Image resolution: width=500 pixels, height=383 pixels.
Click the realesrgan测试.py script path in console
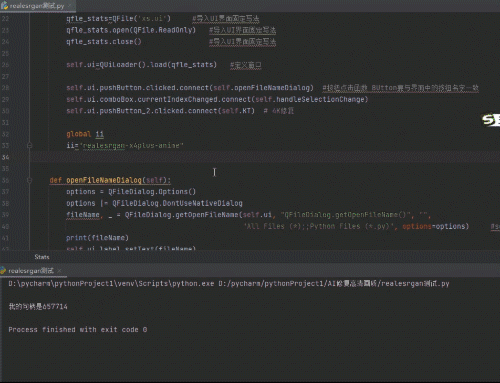(334, 284)
